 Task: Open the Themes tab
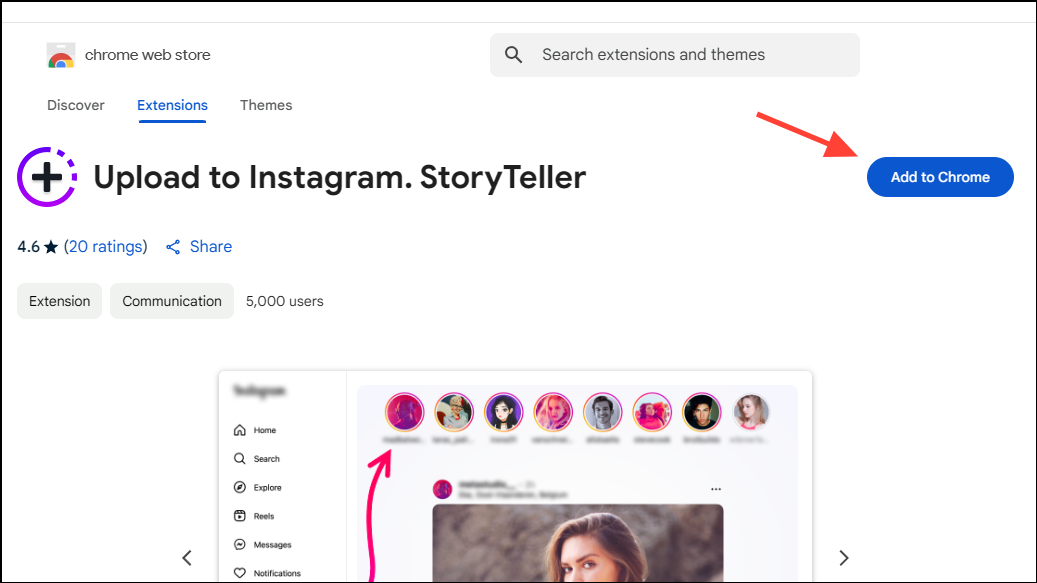(x=266, y=105)
